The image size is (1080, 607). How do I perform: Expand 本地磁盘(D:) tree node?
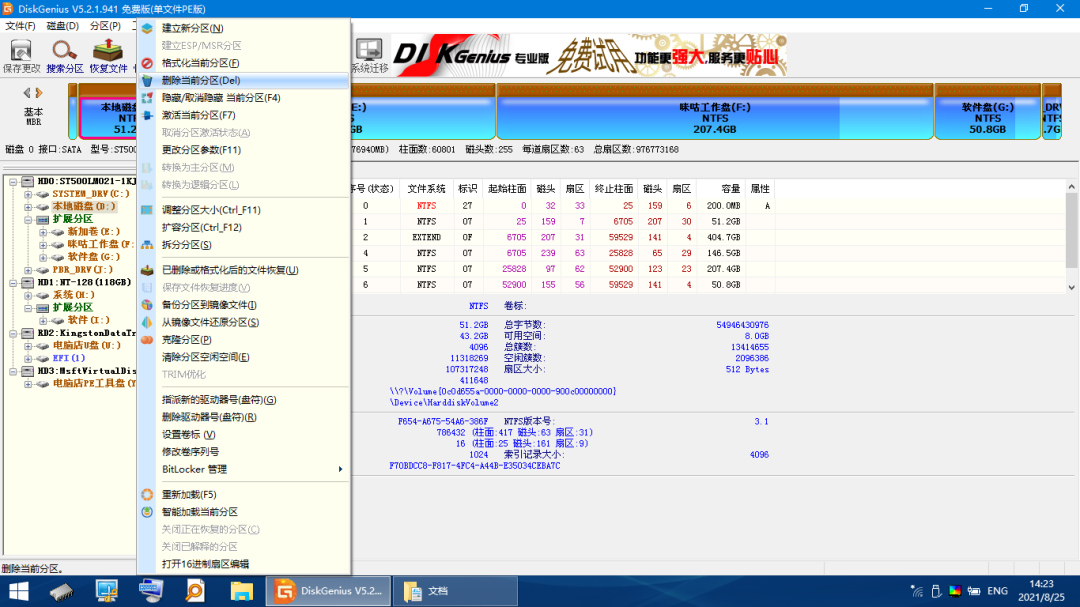(28, 207)
